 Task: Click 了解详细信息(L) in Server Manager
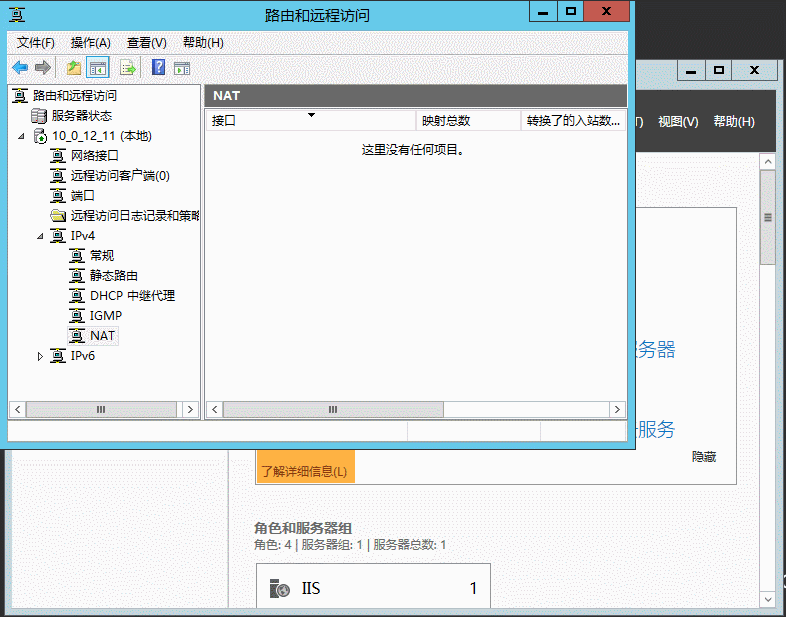point(305,472)
